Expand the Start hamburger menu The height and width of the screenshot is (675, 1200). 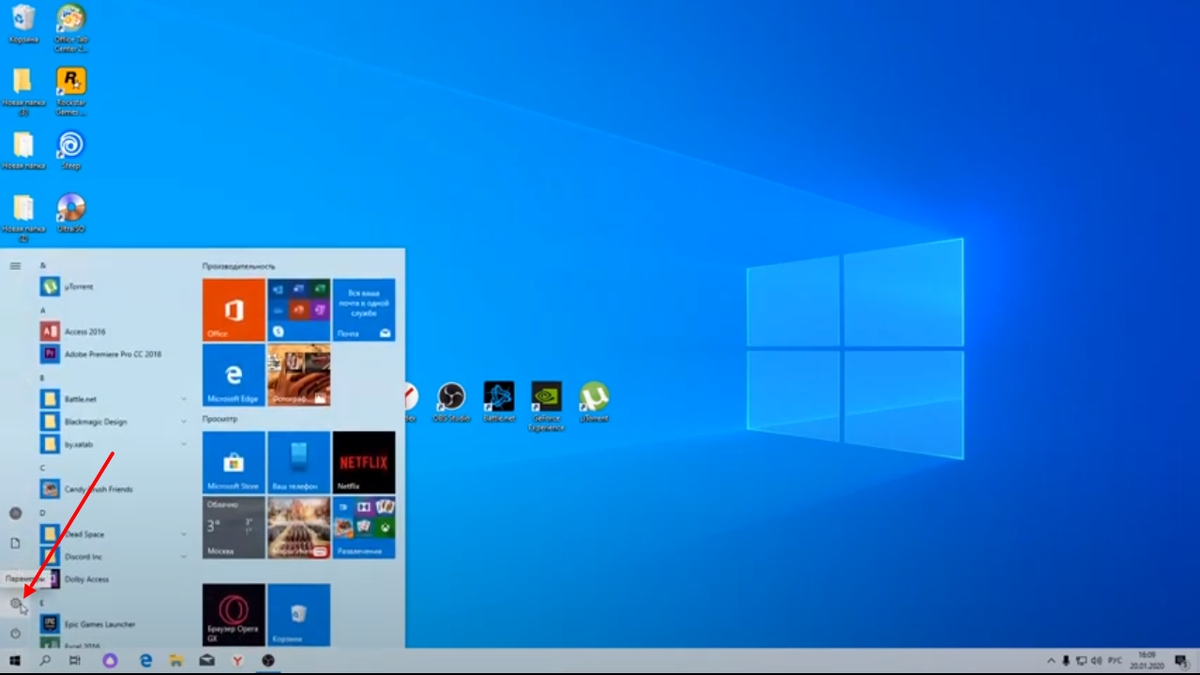tap(15, 266)
